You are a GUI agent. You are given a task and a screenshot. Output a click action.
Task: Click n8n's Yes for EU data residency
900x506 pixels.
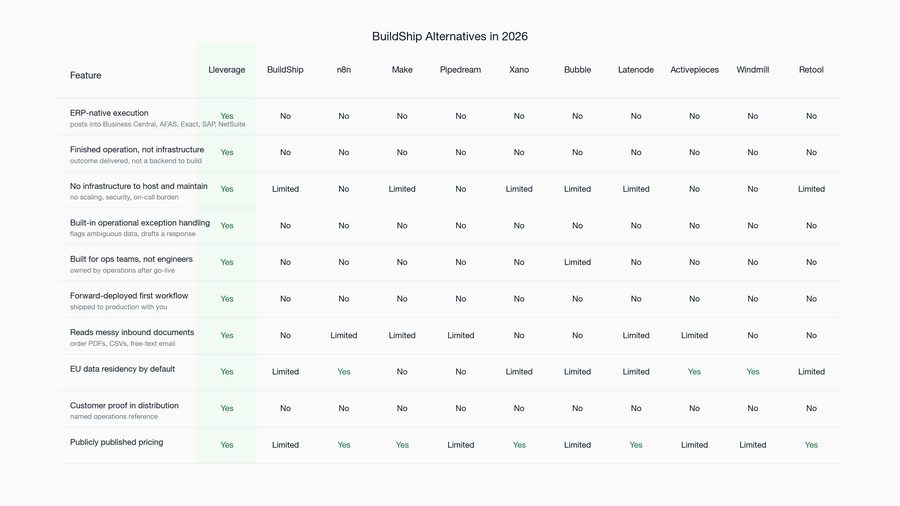point(344,372)
